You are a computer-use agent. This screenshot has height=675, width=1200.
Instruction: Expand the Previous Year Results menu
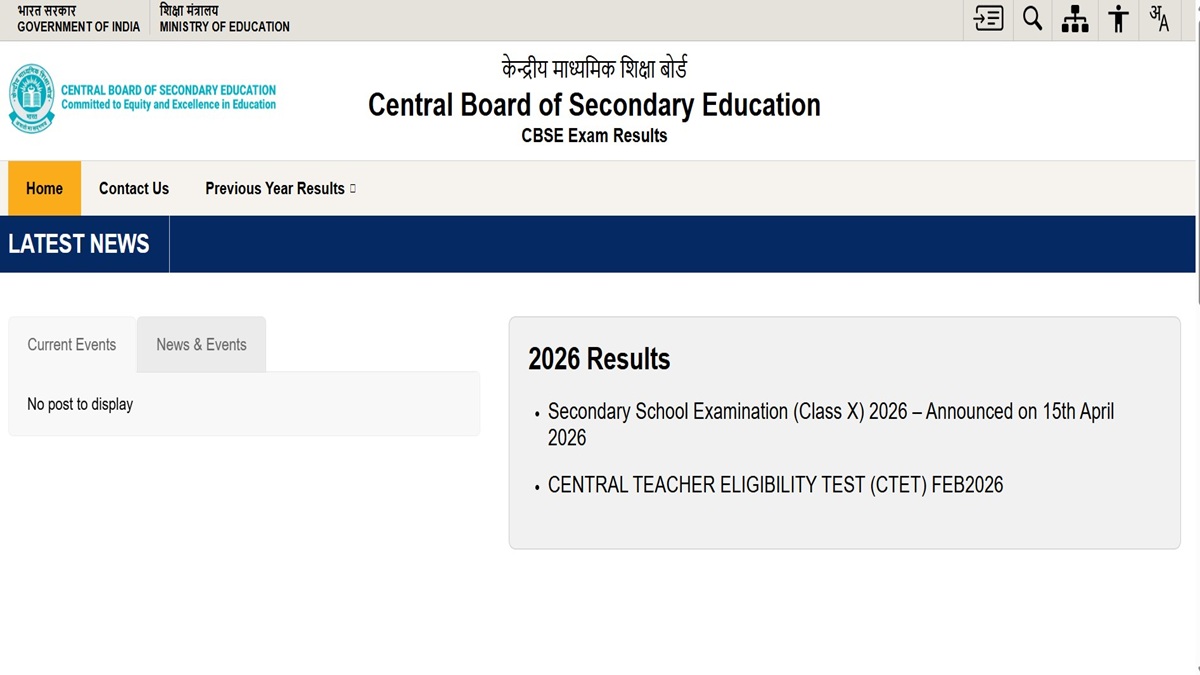(x=280, y=188)
